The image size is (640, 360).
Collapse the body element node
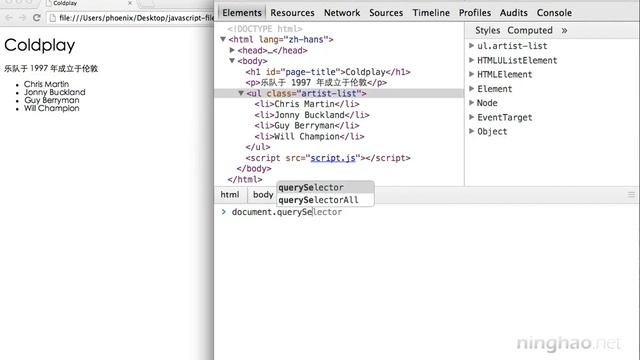[232, 61]
